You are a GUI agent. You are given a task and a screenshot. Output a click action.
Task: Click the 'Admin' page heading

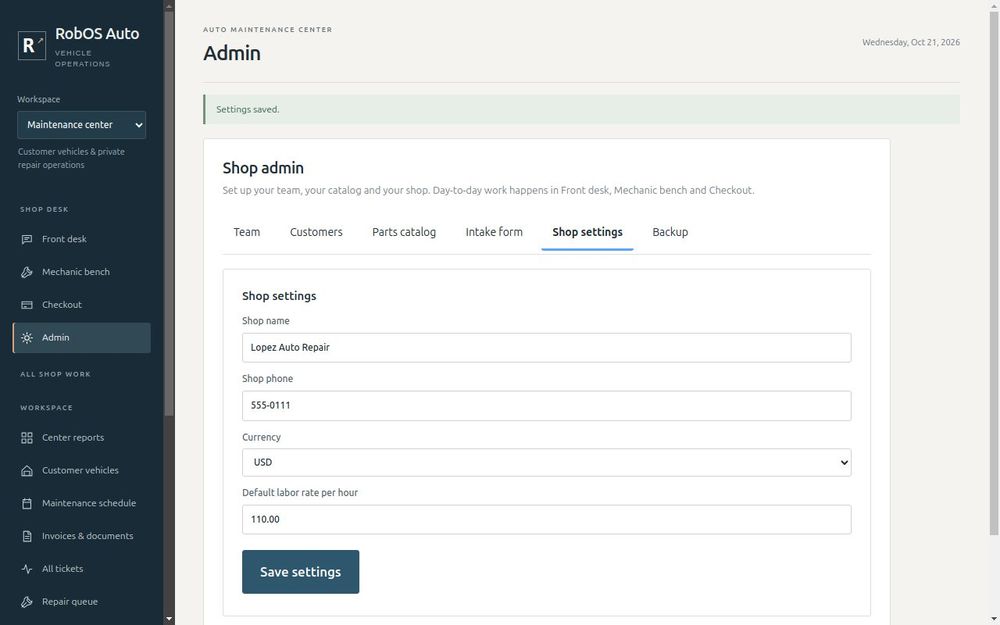pyautogui.click(x=232, y=53)
